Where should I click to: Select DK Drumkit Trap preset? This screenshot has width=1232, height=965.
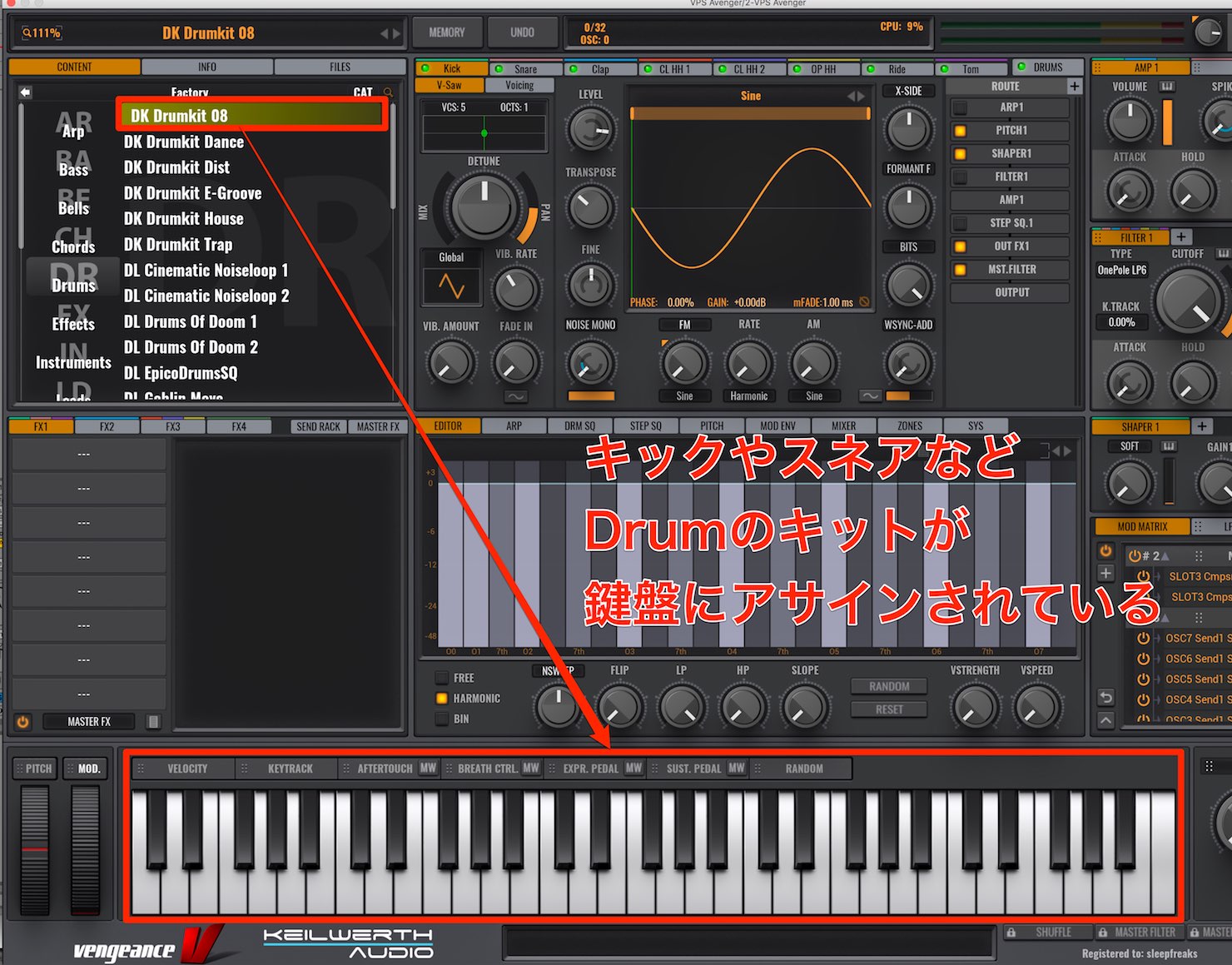click(x=178, y=245)
